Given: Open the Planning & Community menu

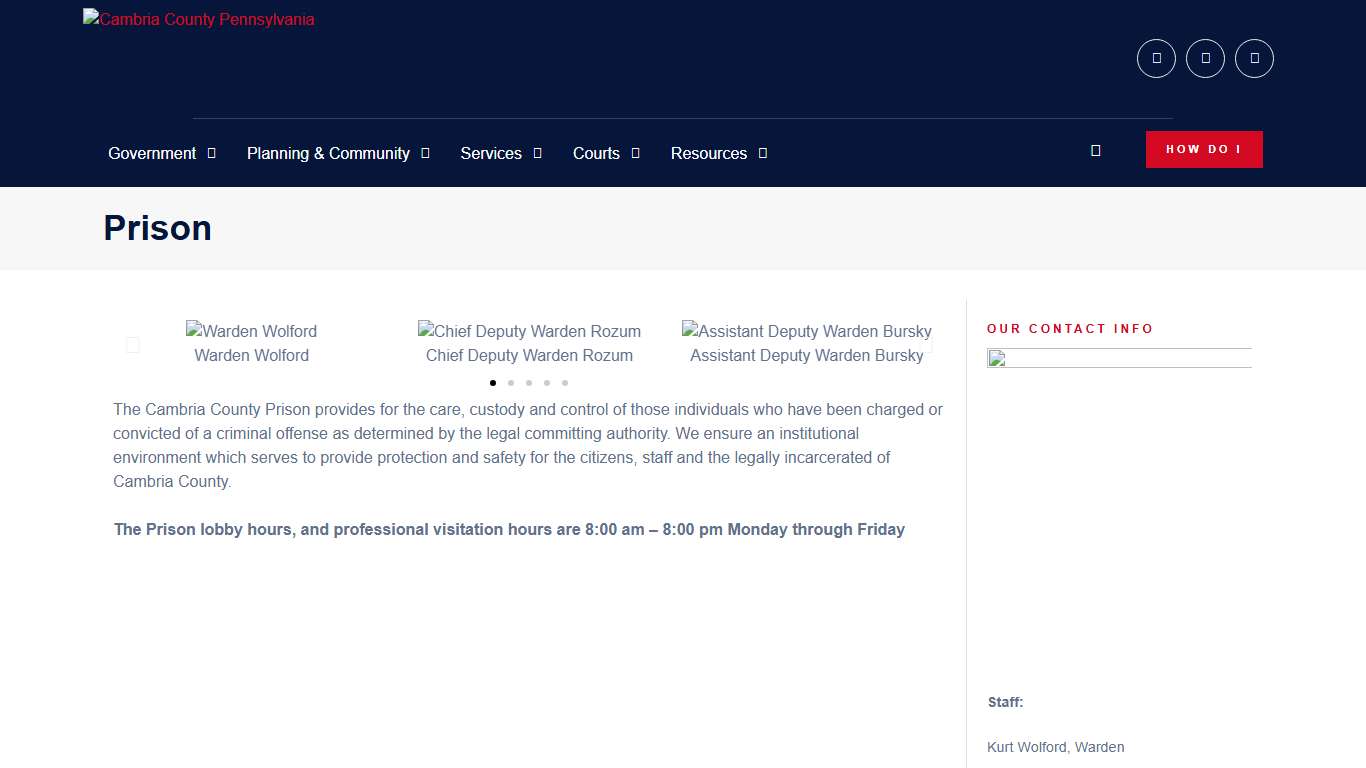Looking at the screenshot, I should tap(328, 153).
